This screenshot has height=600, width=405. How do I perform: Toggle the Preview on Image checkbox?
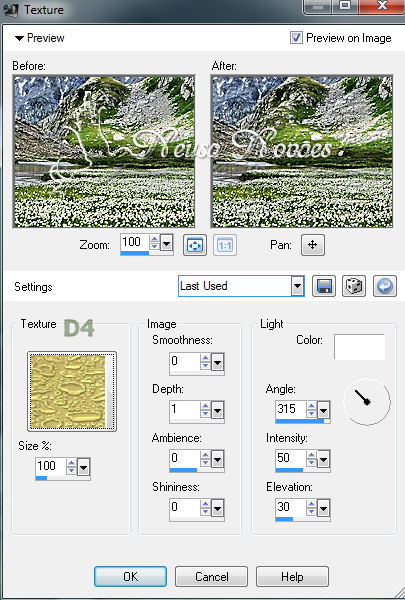[x=296, y=38]
